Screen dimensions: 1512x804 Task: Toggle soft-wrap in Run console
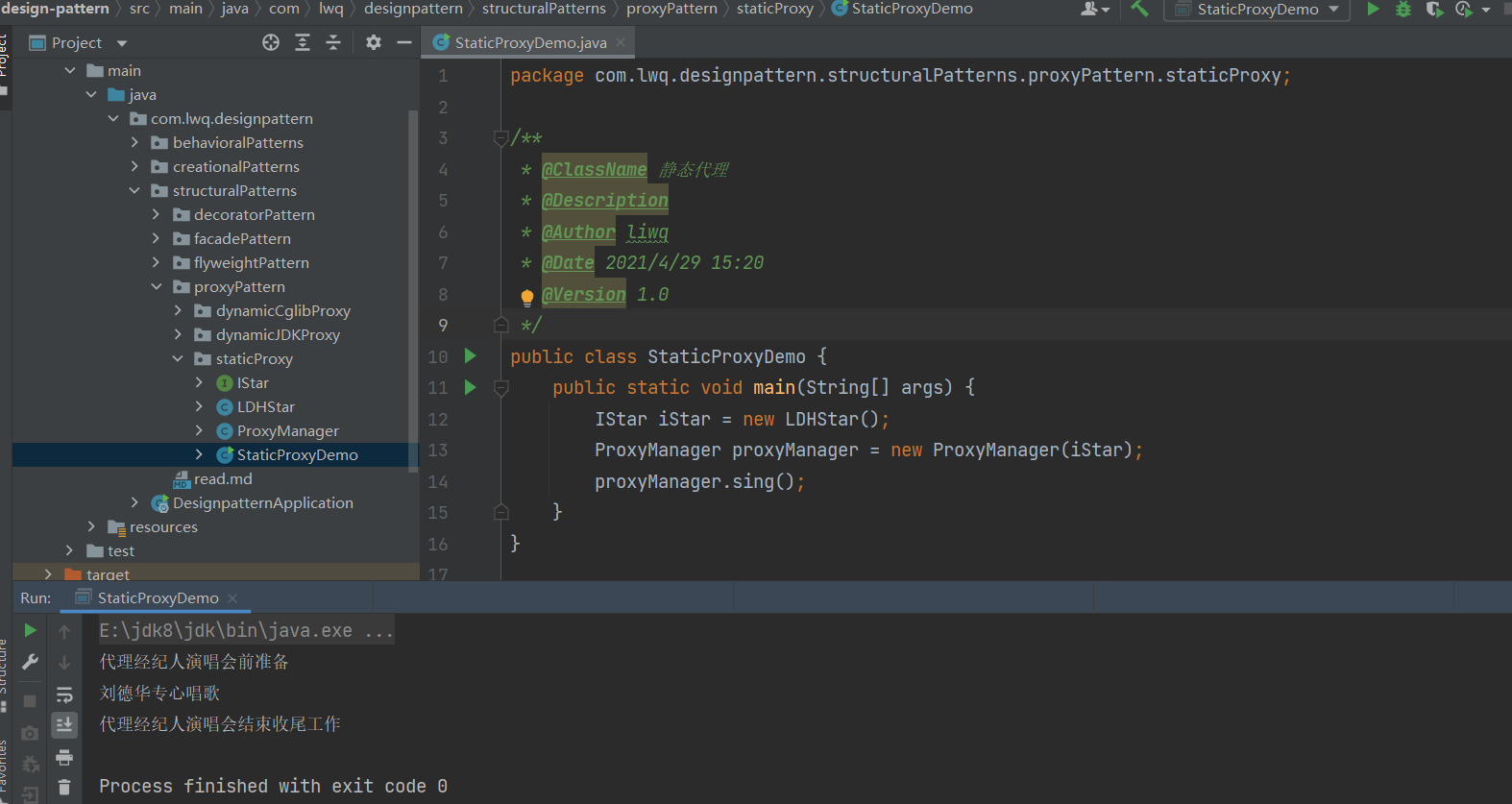pos(64,694)
